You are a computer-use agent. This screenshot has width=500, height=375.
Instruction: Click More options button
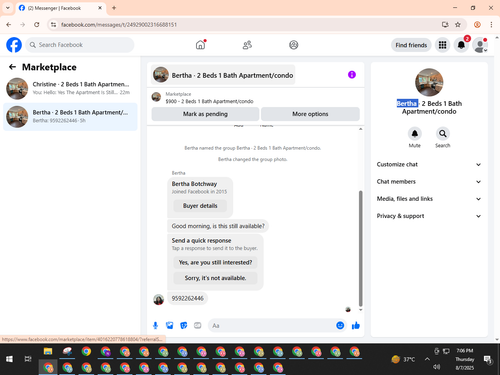click(x=310, y=114)
